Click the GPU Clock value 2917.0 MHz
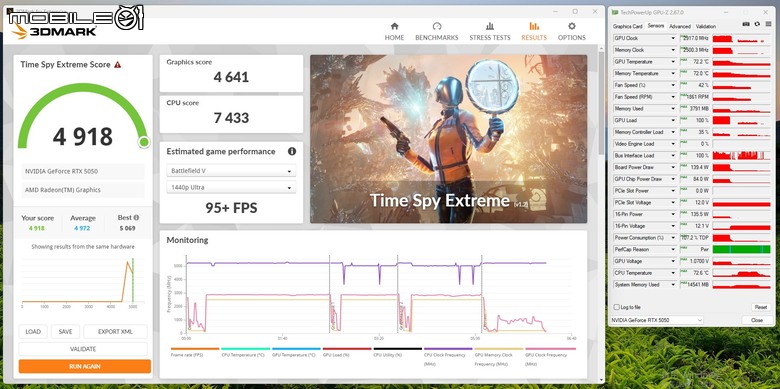 click(694, 38)
